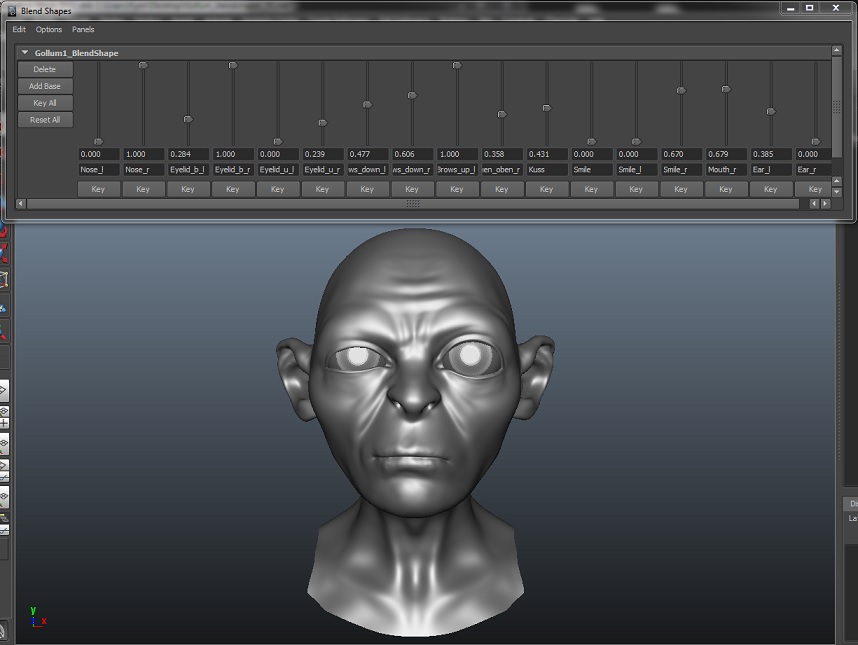
Task: Click the Smile_r slider handle
Action: [682, 90]
